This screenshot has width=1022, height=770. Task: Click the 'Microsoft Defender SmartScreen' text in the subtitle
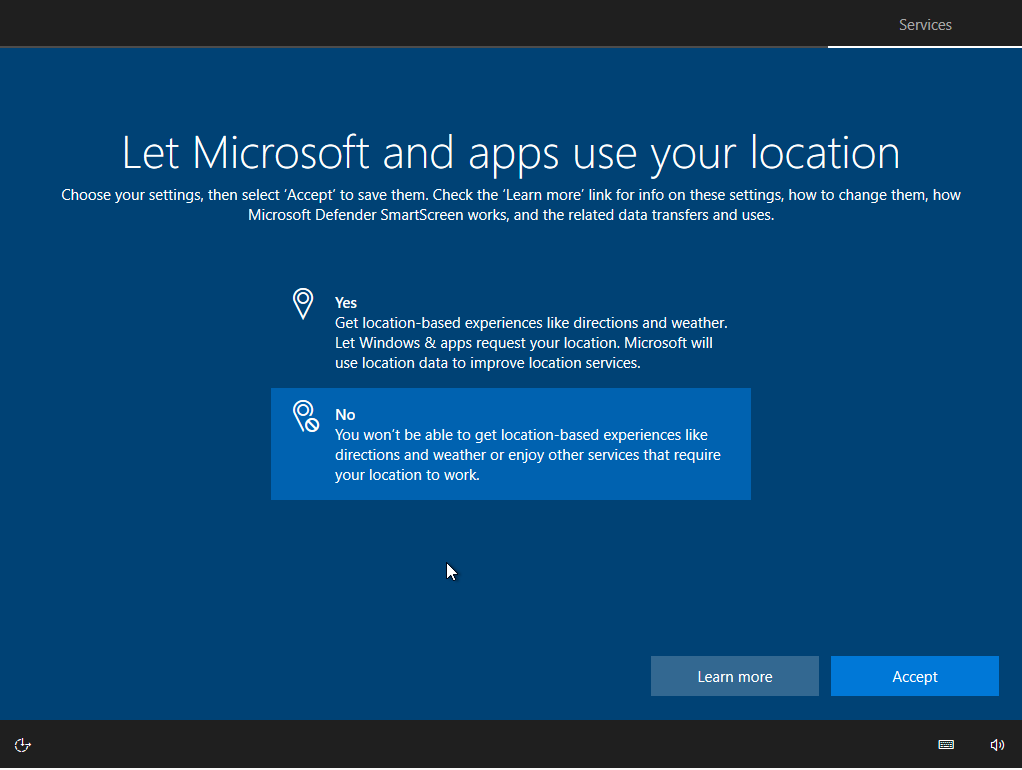click(356, 215)
